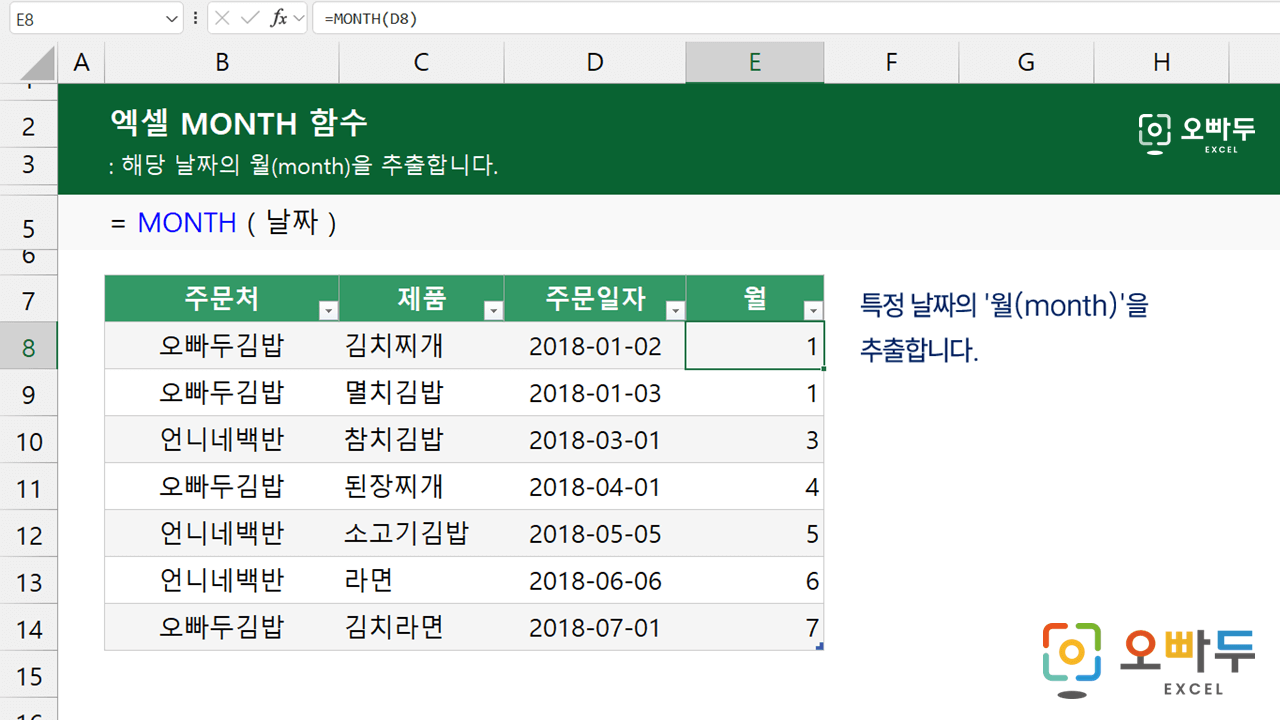The height and width of the screenshot is (720, 1280).
Task: Click the 제품 table header cell
Action: click(421, 299)
